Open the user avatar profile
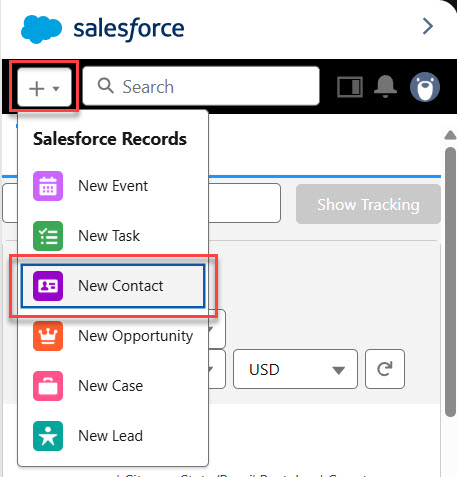Screen dimensions: 457x477 point(425,87)
